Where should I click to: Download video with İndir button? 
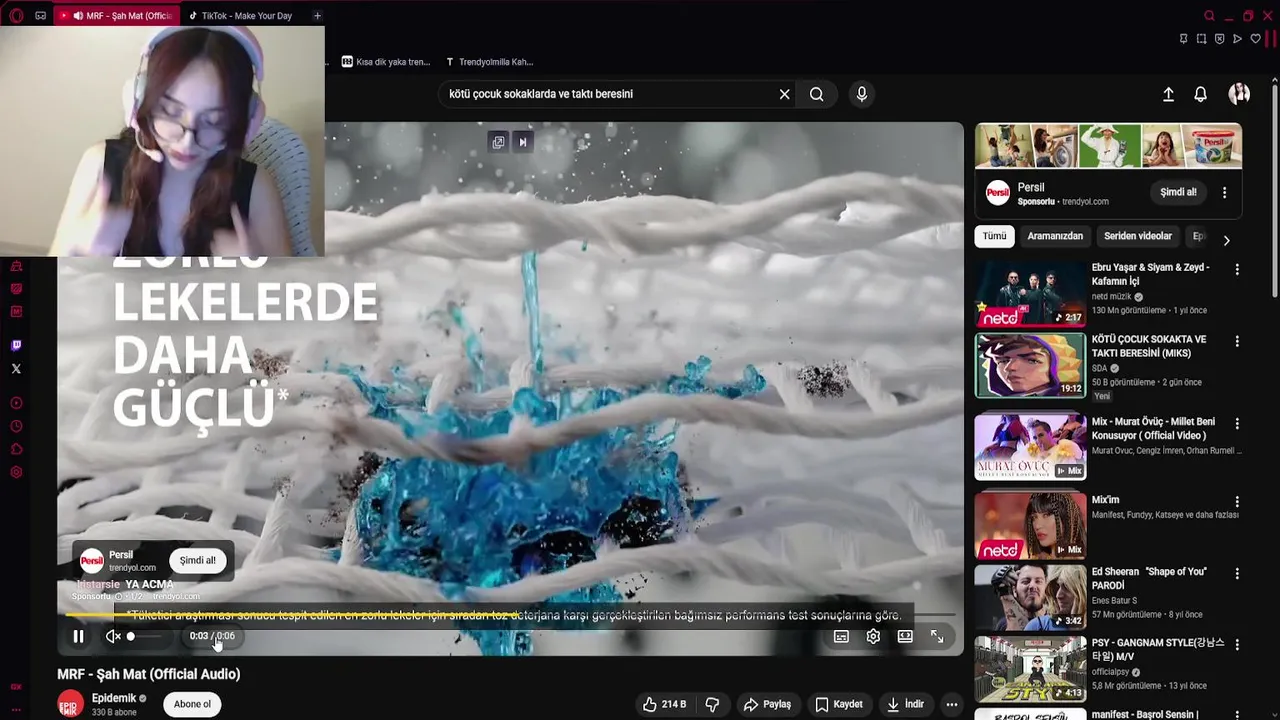point(905,704)
